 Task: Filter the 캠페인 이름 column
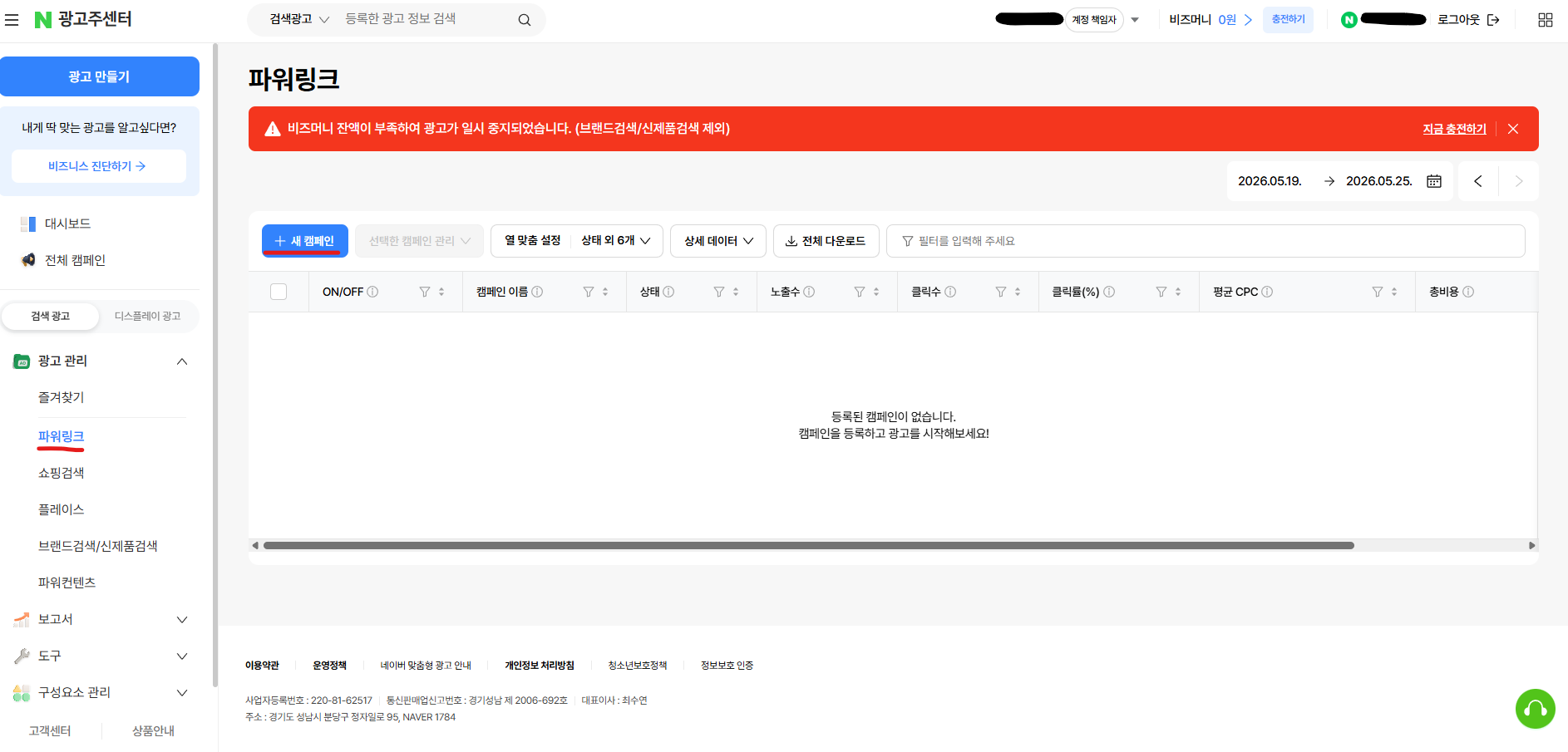589,292
